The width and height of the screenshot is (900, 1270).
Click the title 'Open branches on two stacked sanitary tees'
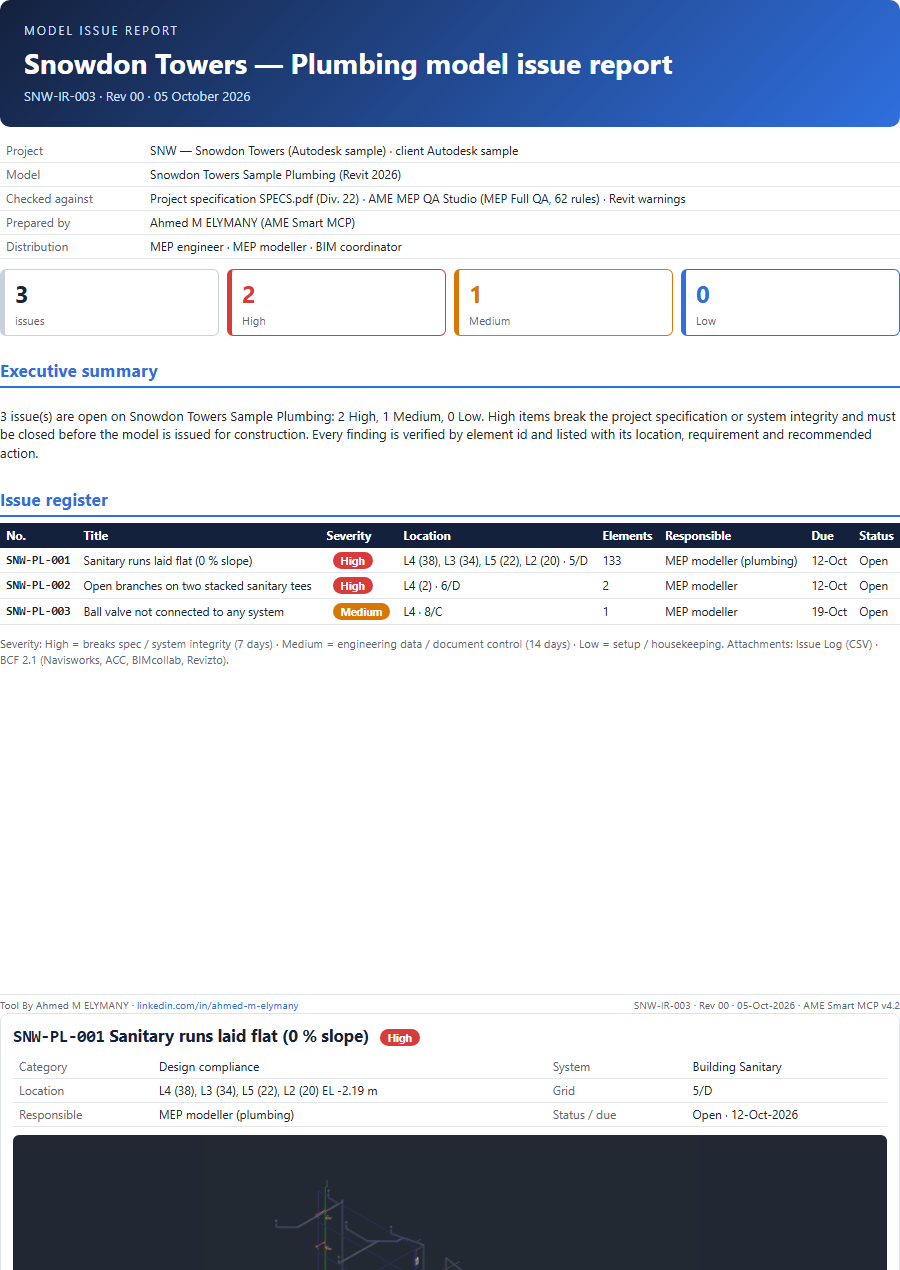click(197, 586)
